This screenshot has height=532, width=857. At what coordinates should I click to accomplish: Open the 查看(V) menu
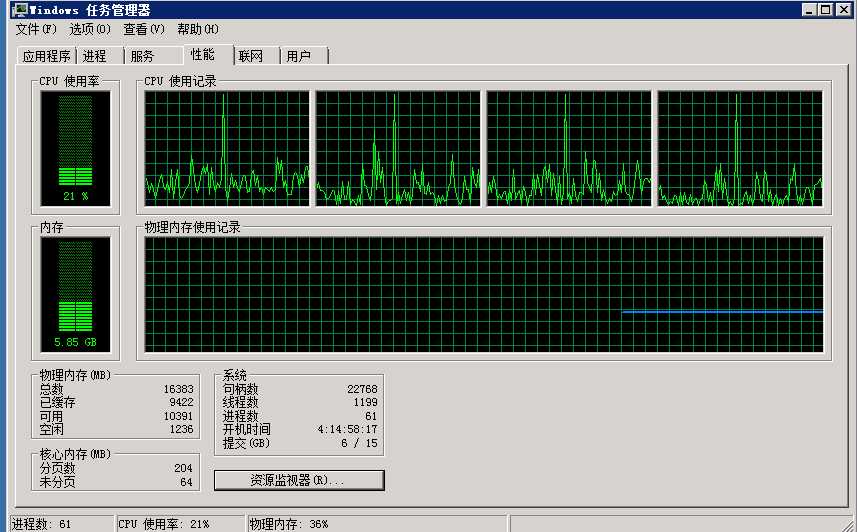pos(144,29)
